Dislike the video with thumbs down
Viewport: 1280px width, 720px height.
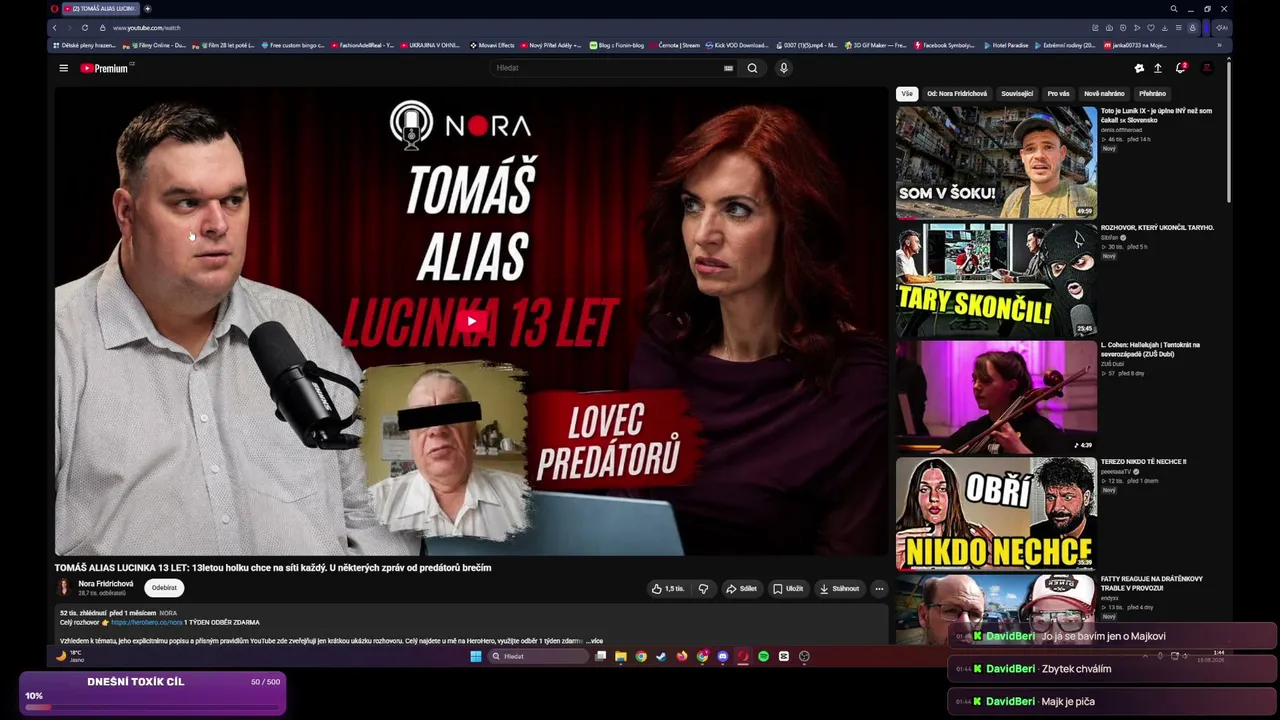[703, 589]
